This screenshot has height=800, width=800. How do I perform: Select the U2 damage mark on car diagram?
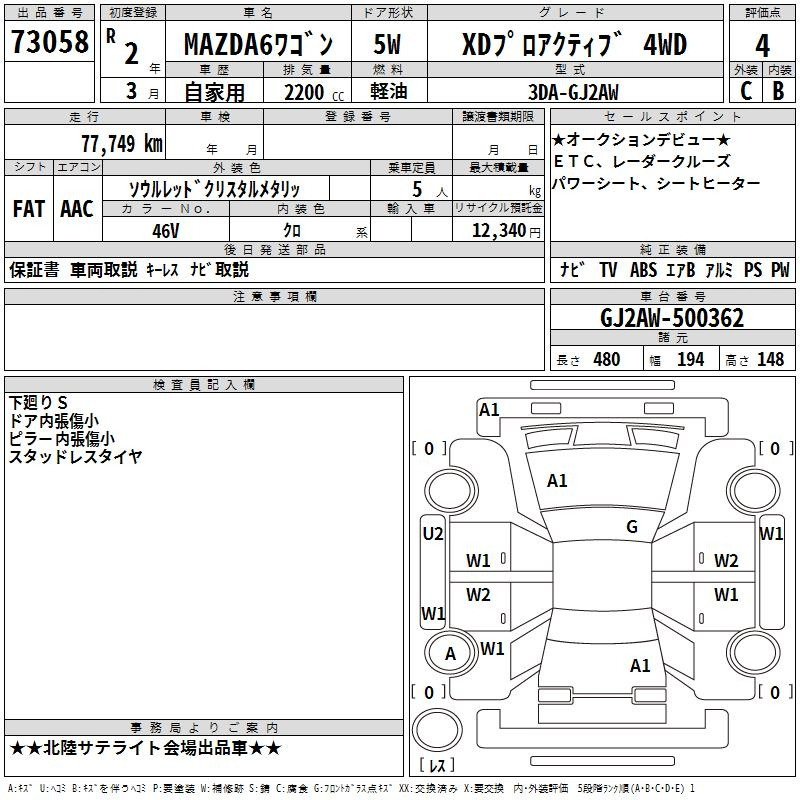[432, 534]
